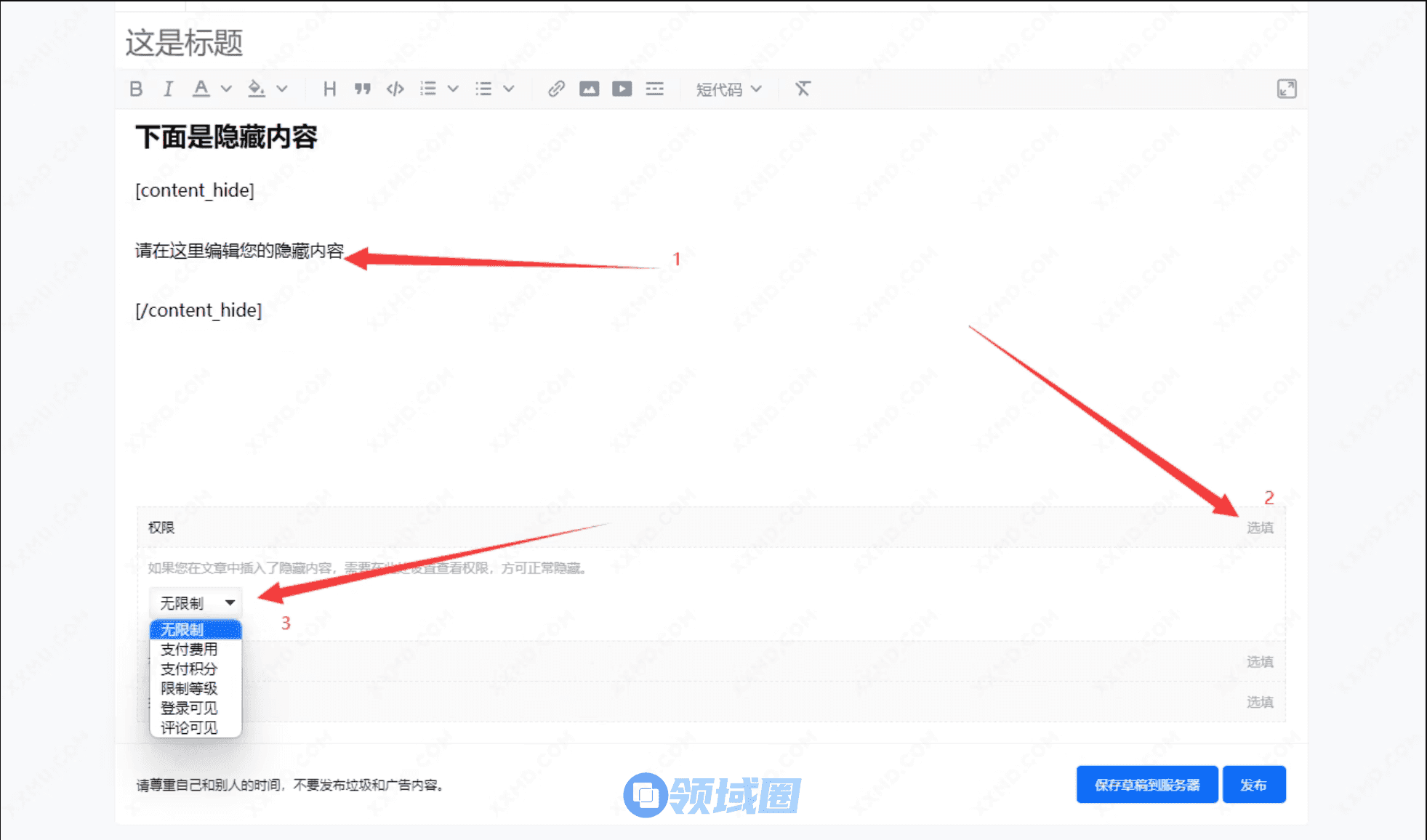Expand the 短代码 shortcode menu
1427x840 pixels.
coord(728,89)
